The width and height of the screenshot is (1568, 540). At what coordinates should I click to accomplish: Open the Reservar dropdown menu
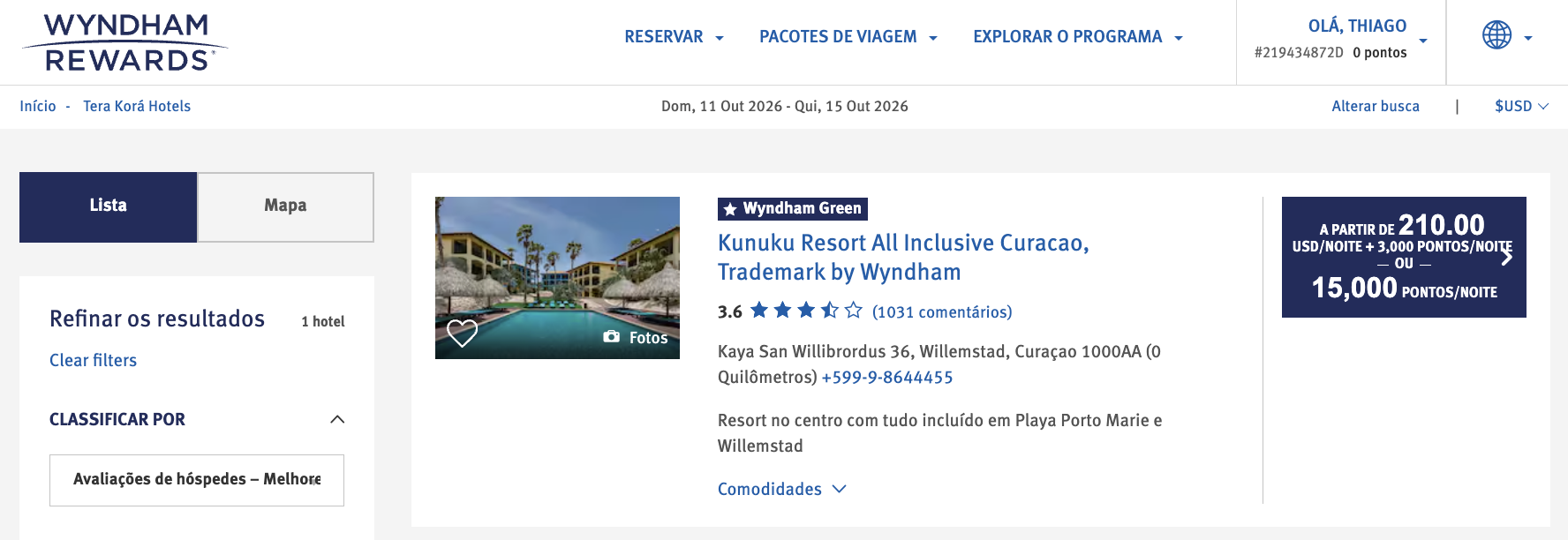pyautogui.click(x=674, y=37)
